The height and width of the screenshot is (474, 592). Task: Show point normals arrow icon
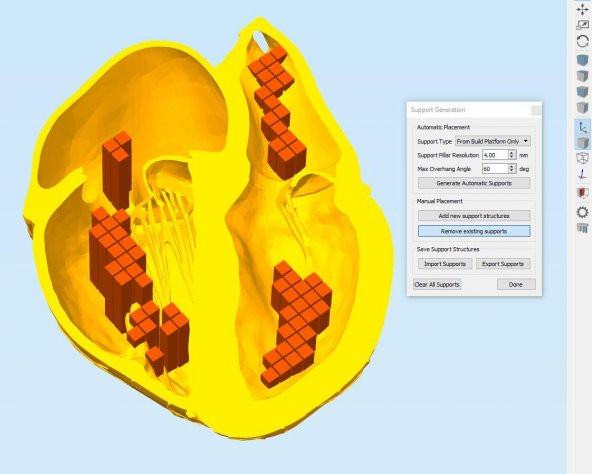[x=583, y=175]
